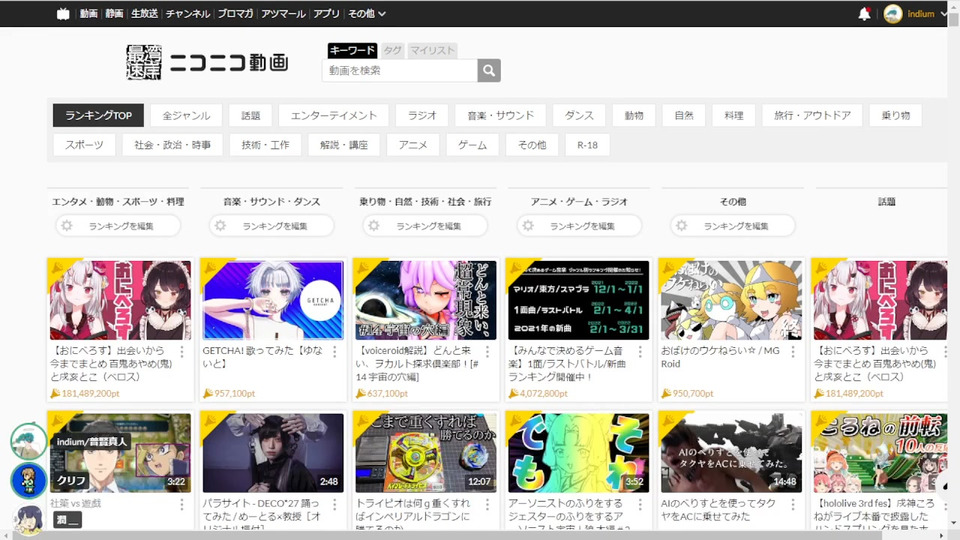Select the ダンス genre tab
This screenshot has height=540, width=960.
click(579, 115)
